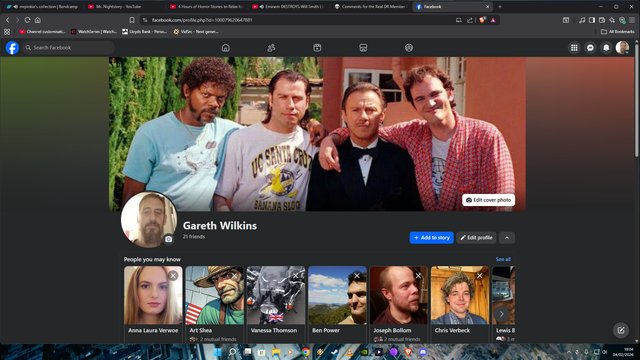
Task: Open account menu from profile avatar
Action: pos(622,48)
